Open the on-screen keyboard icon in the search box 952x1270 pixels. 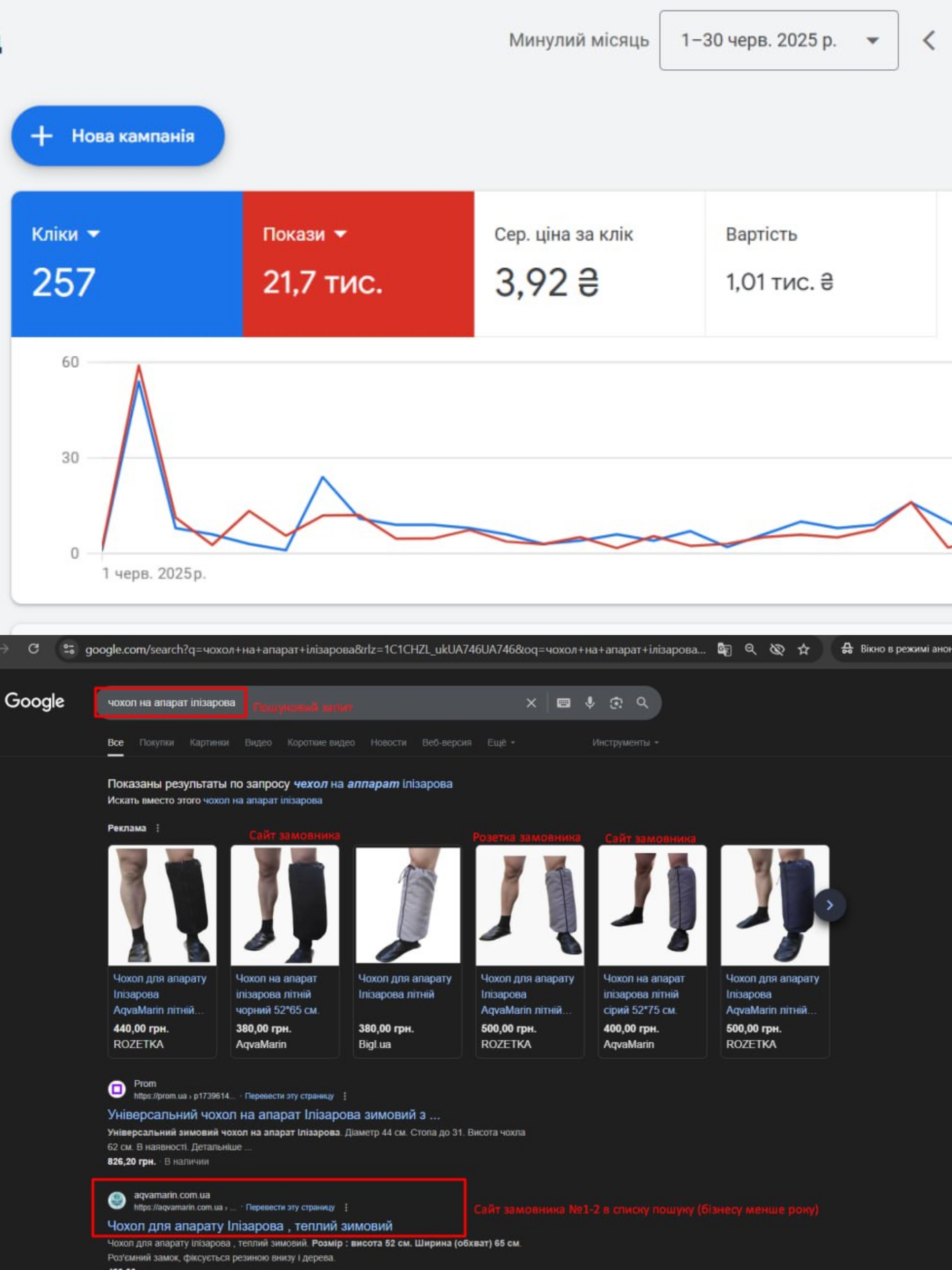click(564, 703)
